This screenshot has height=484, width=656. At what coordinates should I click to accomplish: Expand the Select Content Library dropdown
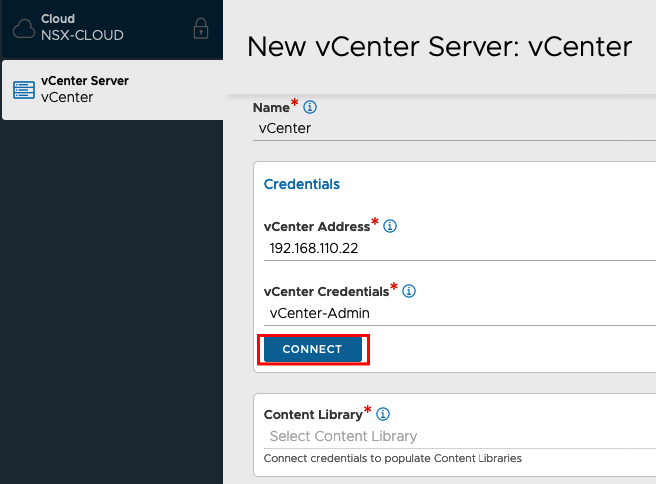(x=460, y=436)
